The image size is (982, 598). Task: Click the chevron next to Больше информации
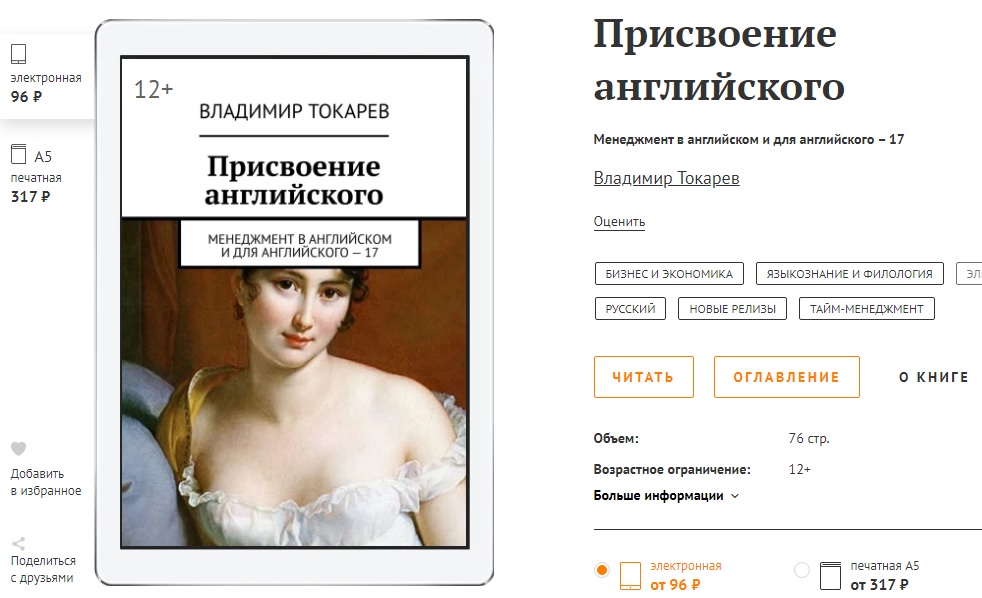tap(735, 496)
